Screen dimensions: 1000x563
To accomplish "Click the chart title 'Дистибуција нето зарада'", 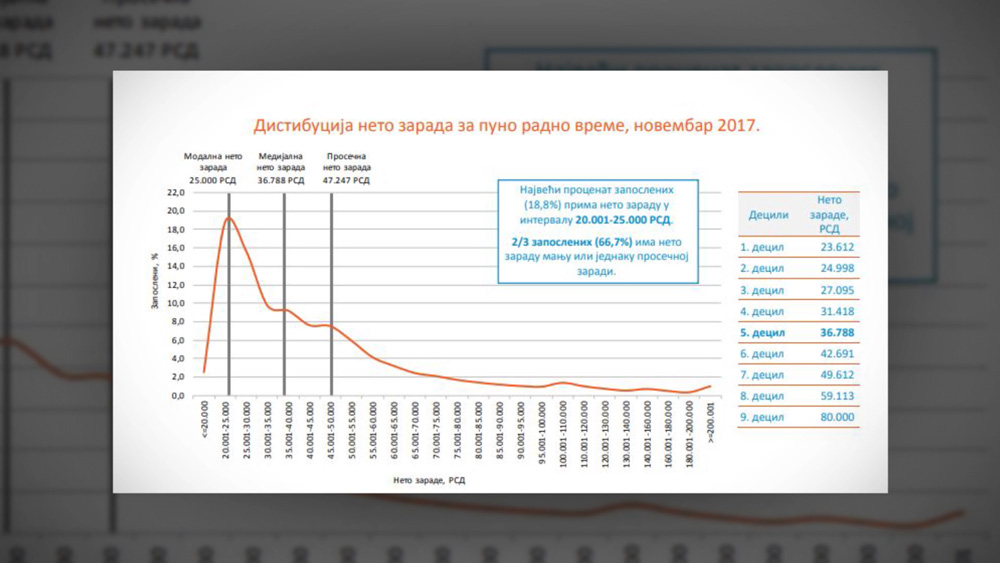I will (x=506, y=126).
